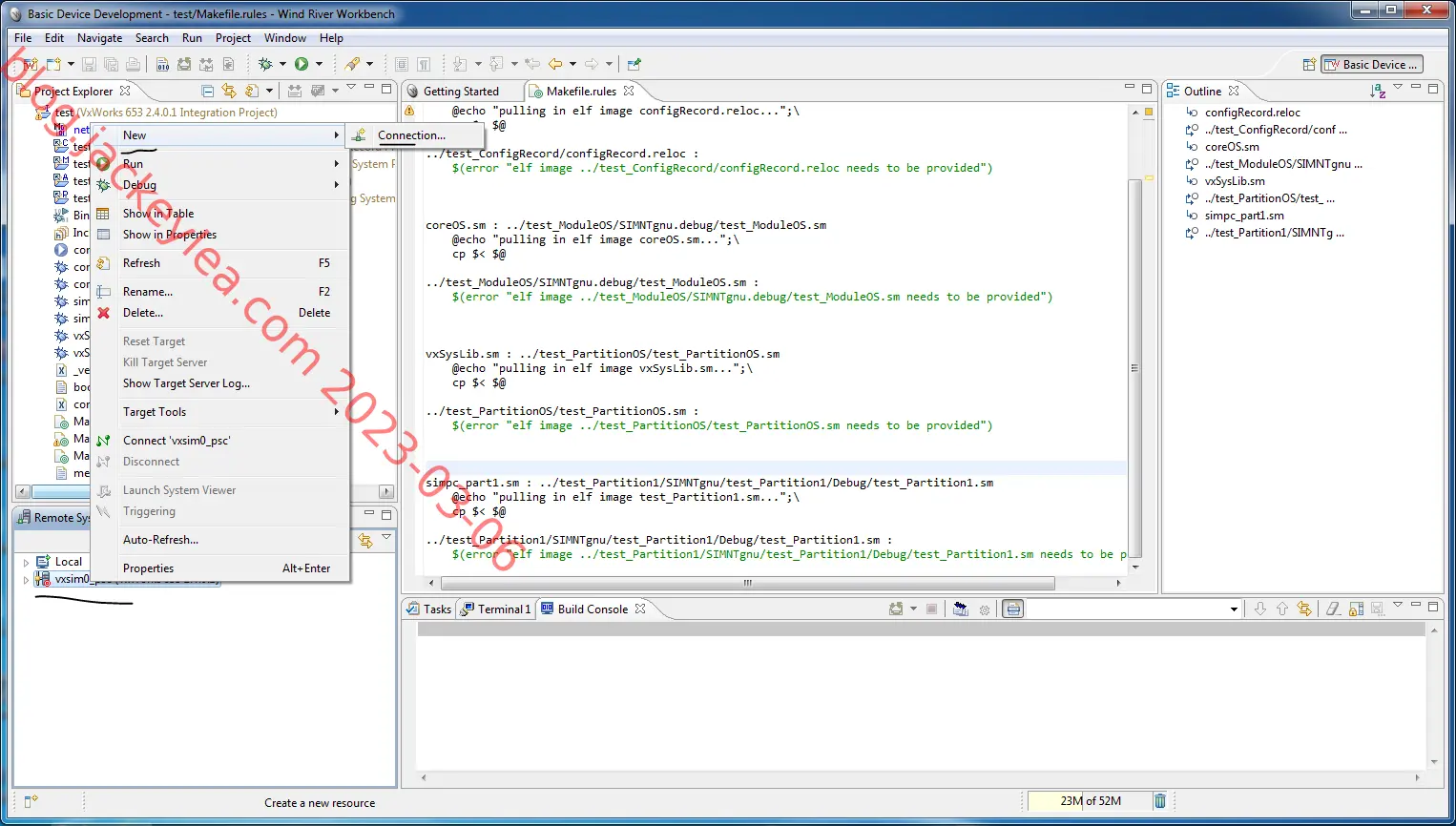Image resolution: width=1456 pixels, height=826 pixels.
Task: Toggle Link with Editor in Project Explorer
Action: tap(229, 91)
